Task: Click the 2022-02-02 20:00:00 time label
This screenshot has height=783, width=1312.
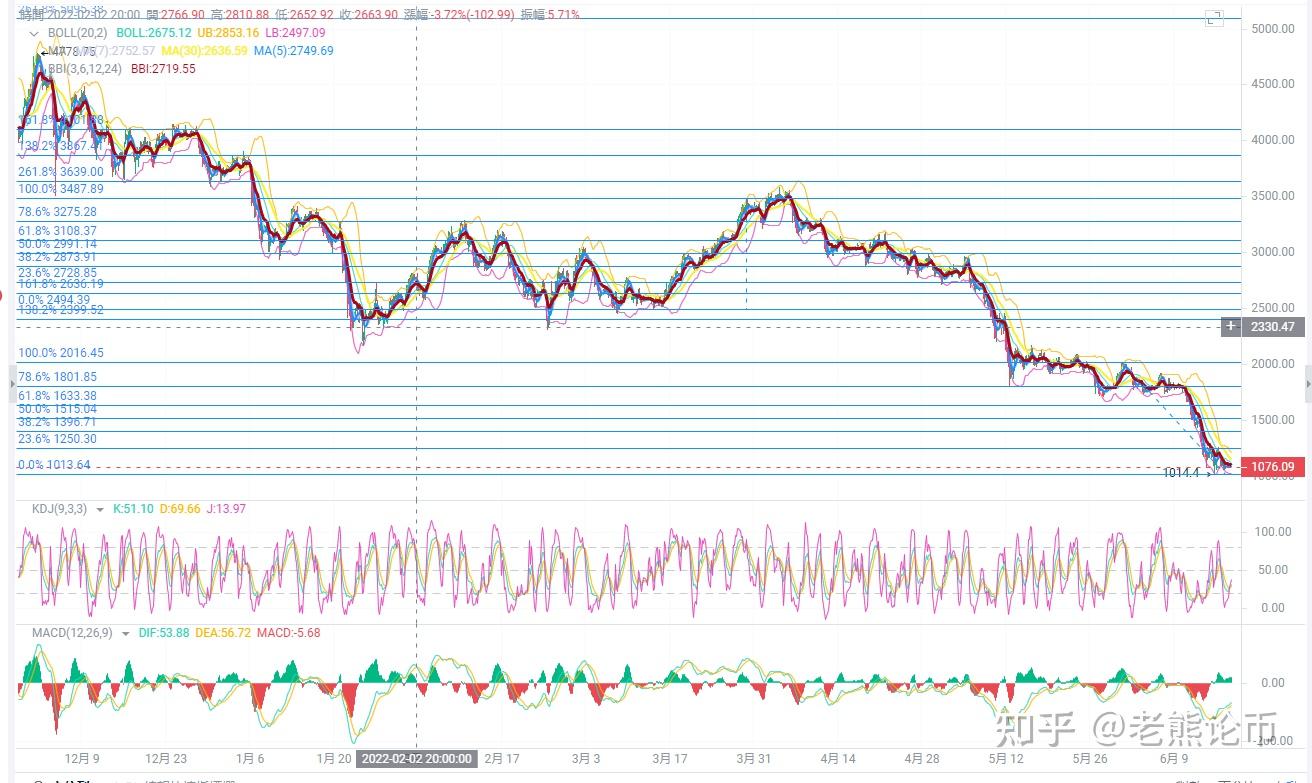Action: (415, 759)
